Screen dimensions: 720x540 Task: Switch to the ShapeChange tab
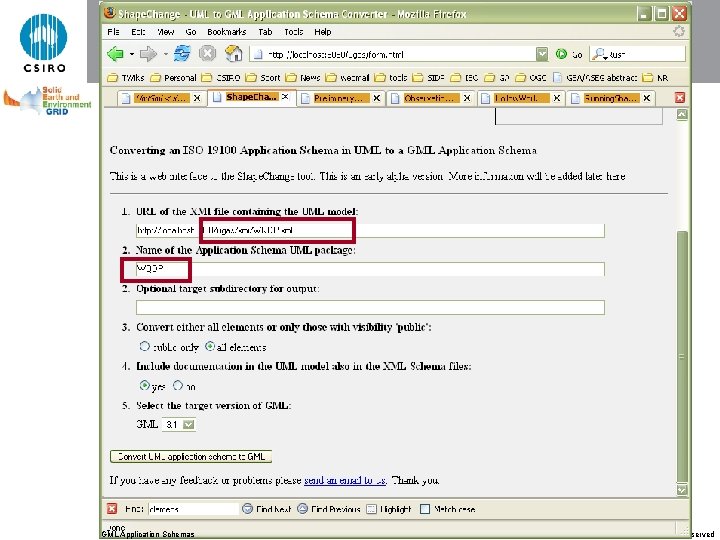click(x=252, y=97)
